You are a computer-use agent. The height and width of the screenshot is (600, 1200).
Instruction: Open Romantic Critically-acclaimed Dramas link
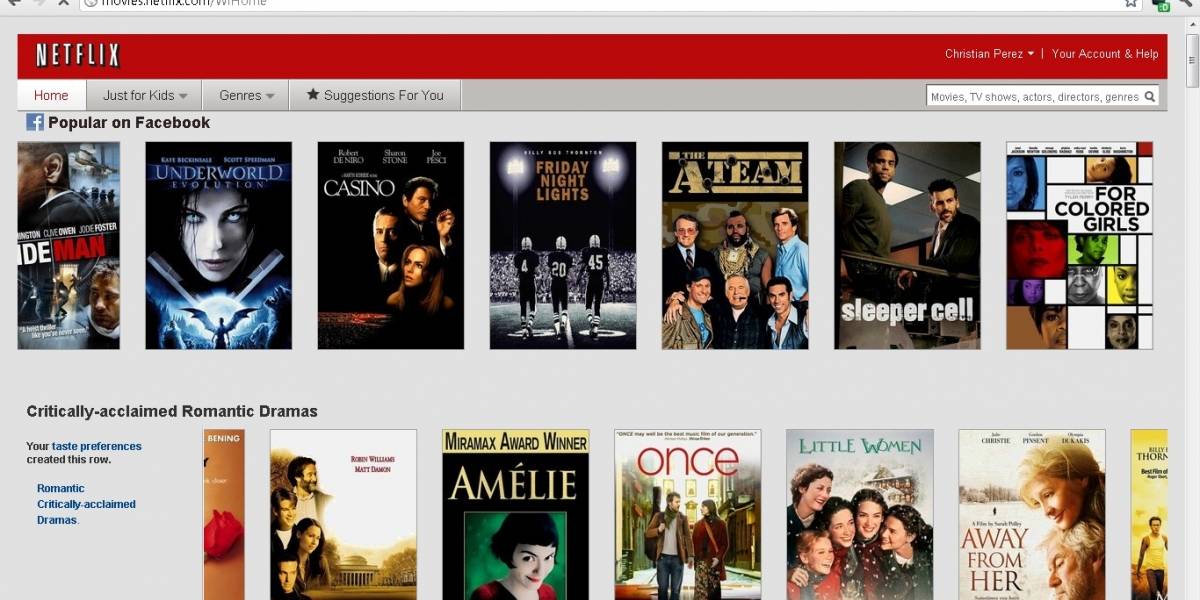(x=86, y=504)
